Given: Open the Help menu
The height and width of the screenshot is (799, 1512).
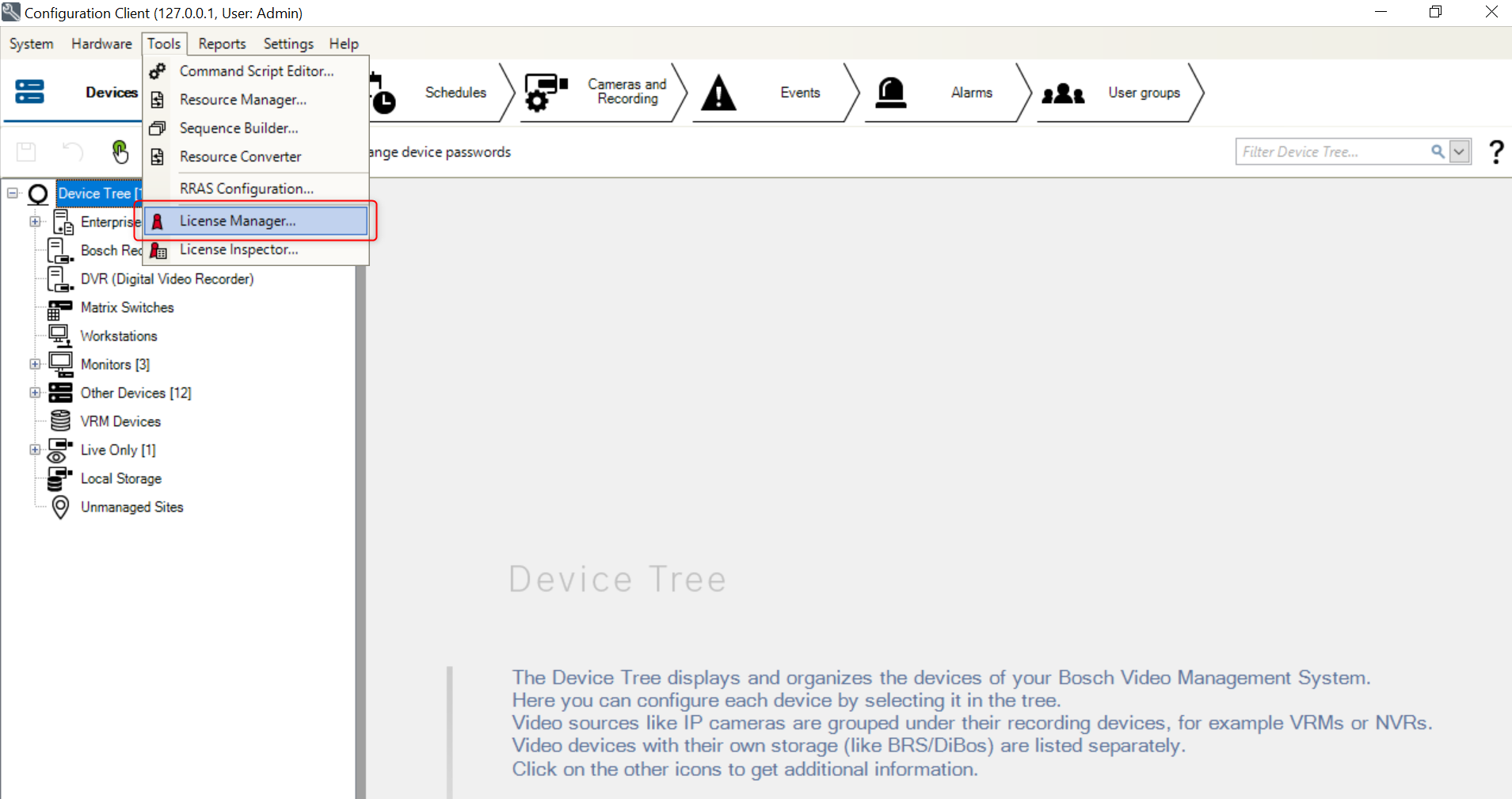Looking at the screenshot, I should tap(344, 44).
